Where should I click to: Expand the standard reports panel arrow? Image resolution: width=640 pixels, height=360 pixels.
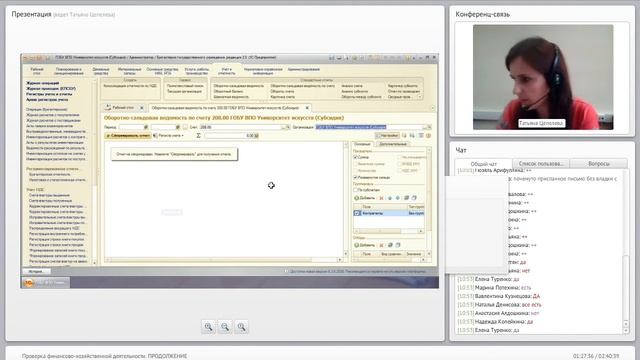[420, 97]
